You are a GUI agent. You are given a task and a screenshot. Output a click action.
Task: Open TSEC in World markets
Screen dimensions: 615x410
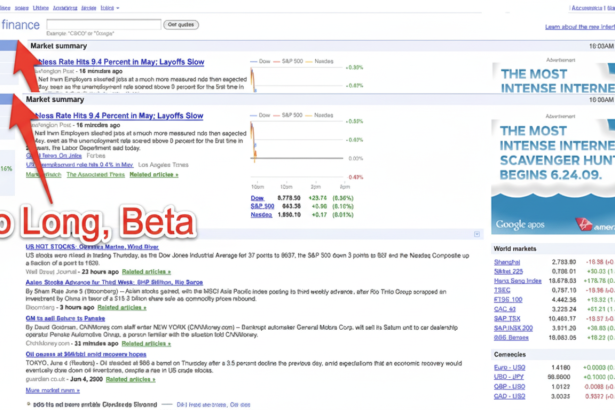coord(502,290)
